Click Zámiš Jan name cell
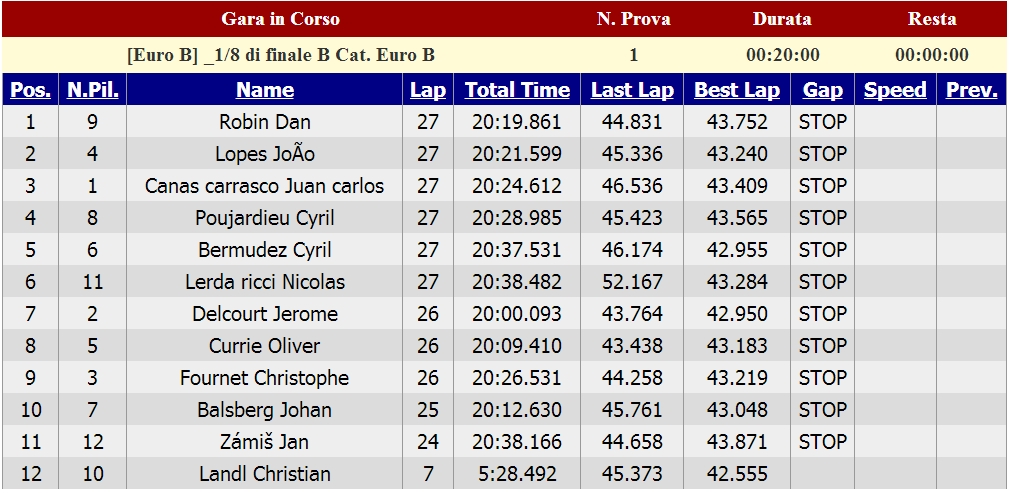This screenshot has height=493, width=1011. point(264,441)
